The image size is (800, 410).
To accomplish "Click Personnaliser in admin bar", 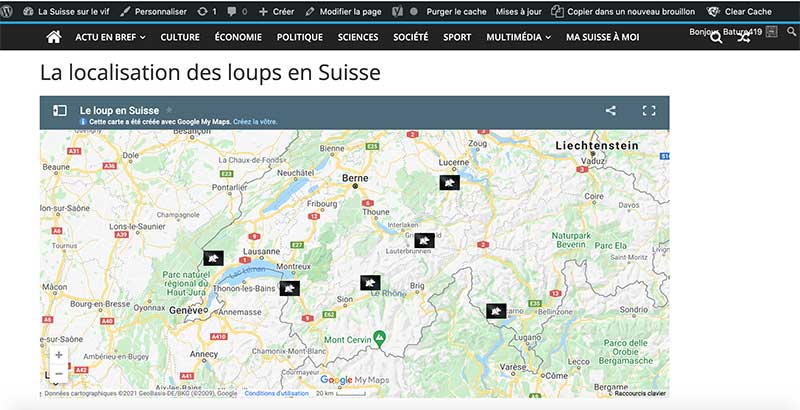I will click(x=154, y=11).
